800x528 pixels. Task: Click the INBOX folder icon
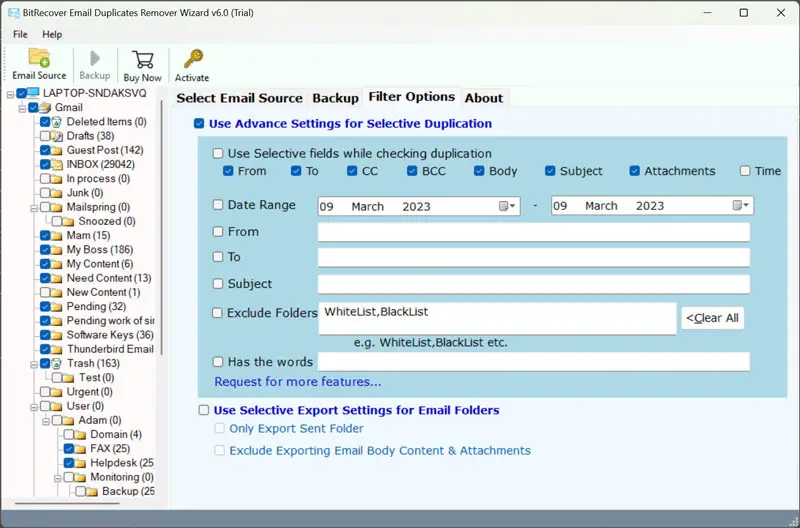pos(57,164)
